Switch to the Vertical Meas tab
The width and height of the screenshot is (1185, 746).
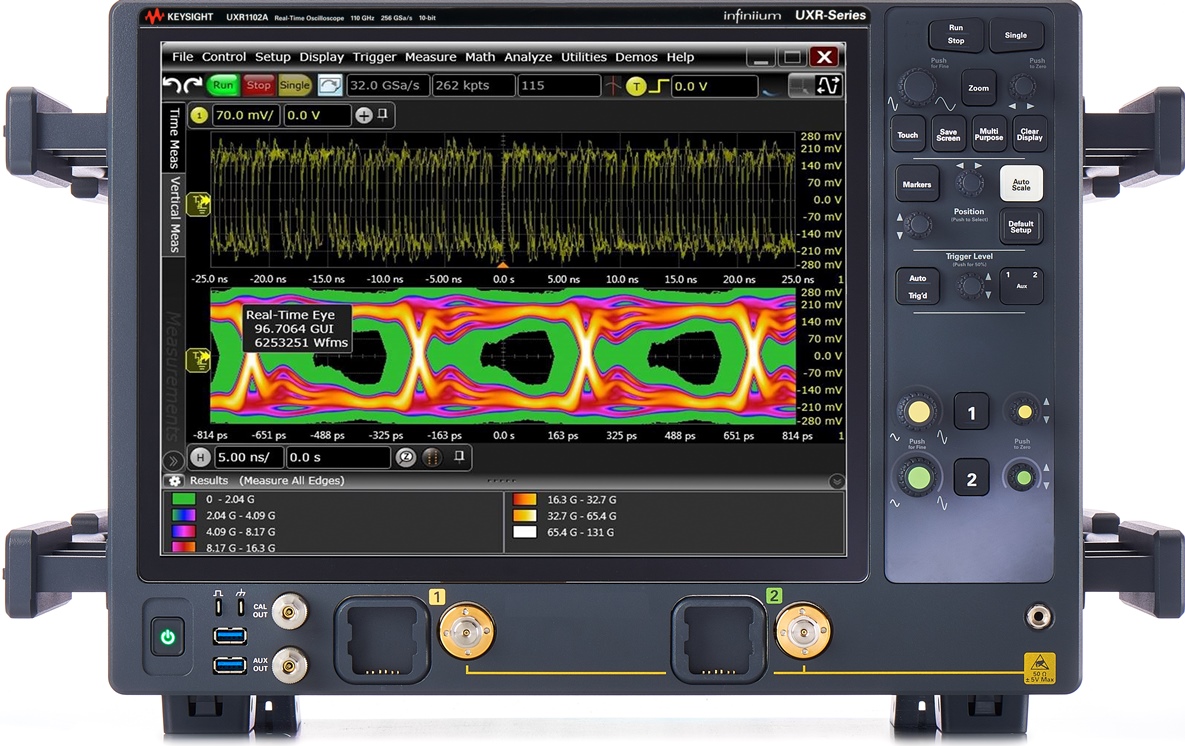174,215
